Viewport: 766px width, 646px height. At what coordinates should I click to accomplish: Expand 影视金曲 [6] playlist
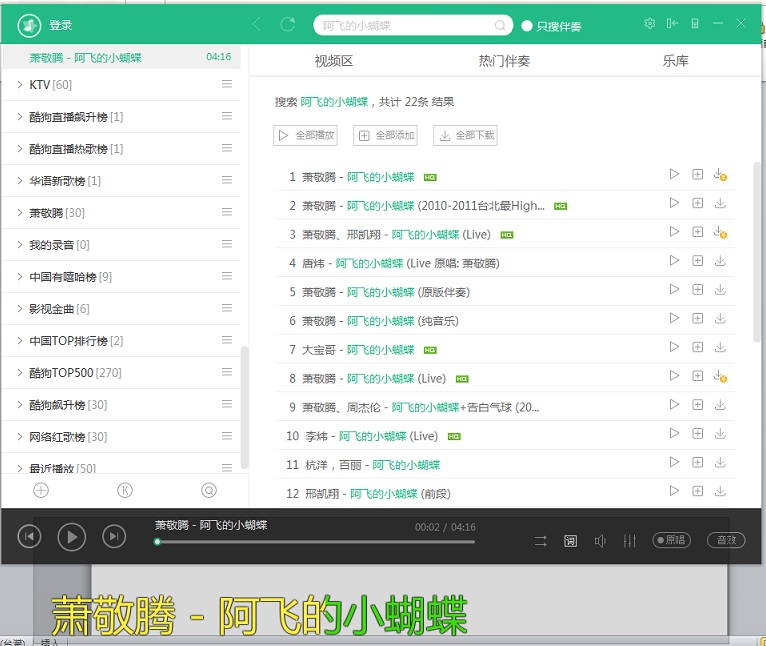20,309
